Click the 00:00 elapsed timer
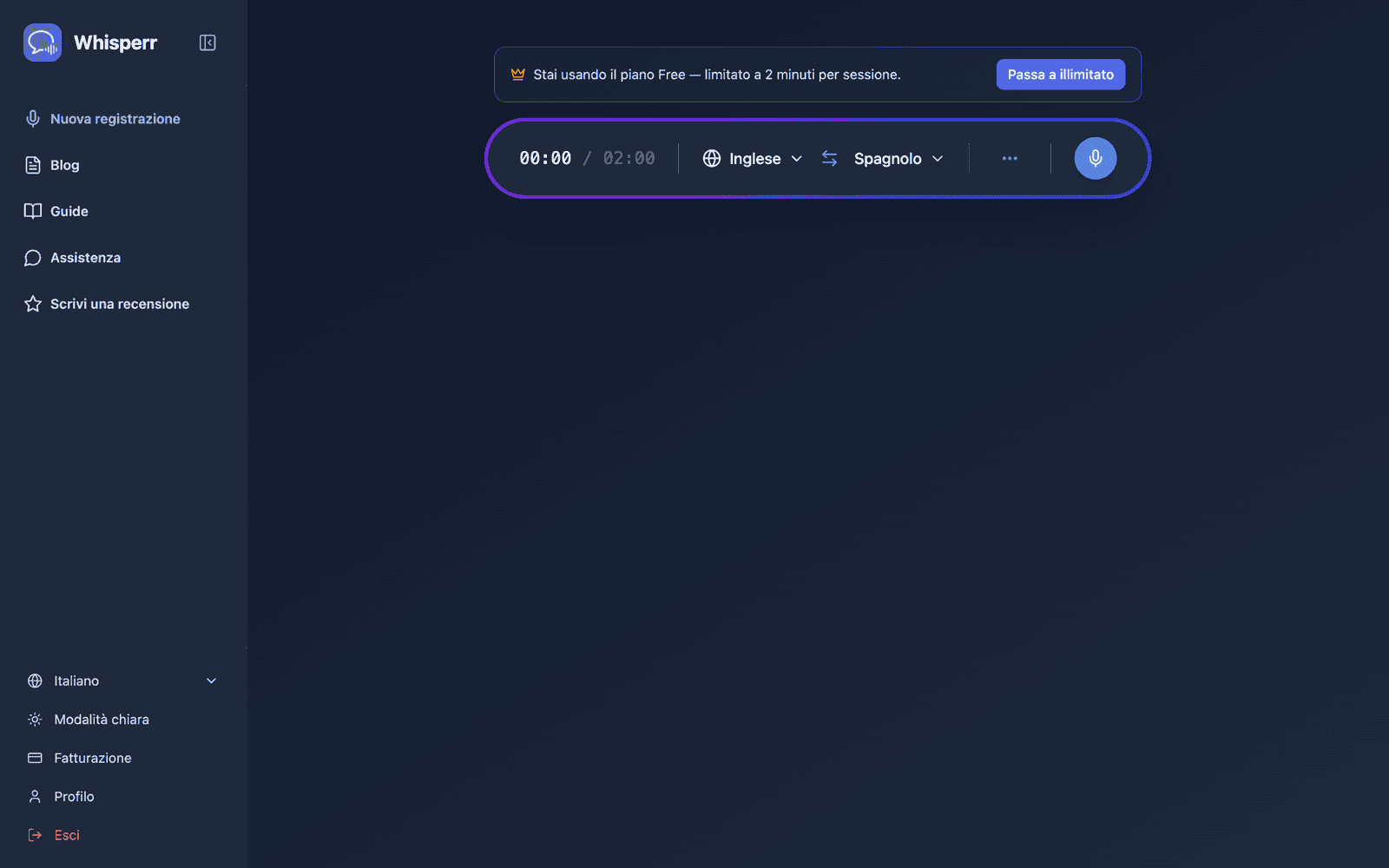Image resolution: width=1389 pixels, height=868 pixels. point(545,159)
